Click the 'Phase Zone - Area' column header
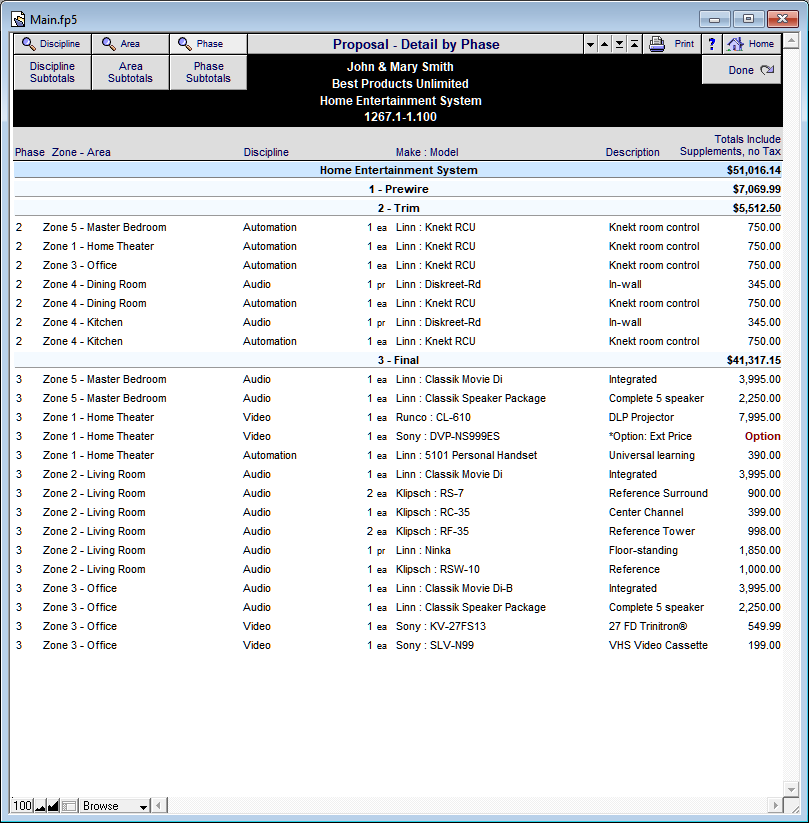The height and width of the screenshot is (823, 809). pos(62,152)
